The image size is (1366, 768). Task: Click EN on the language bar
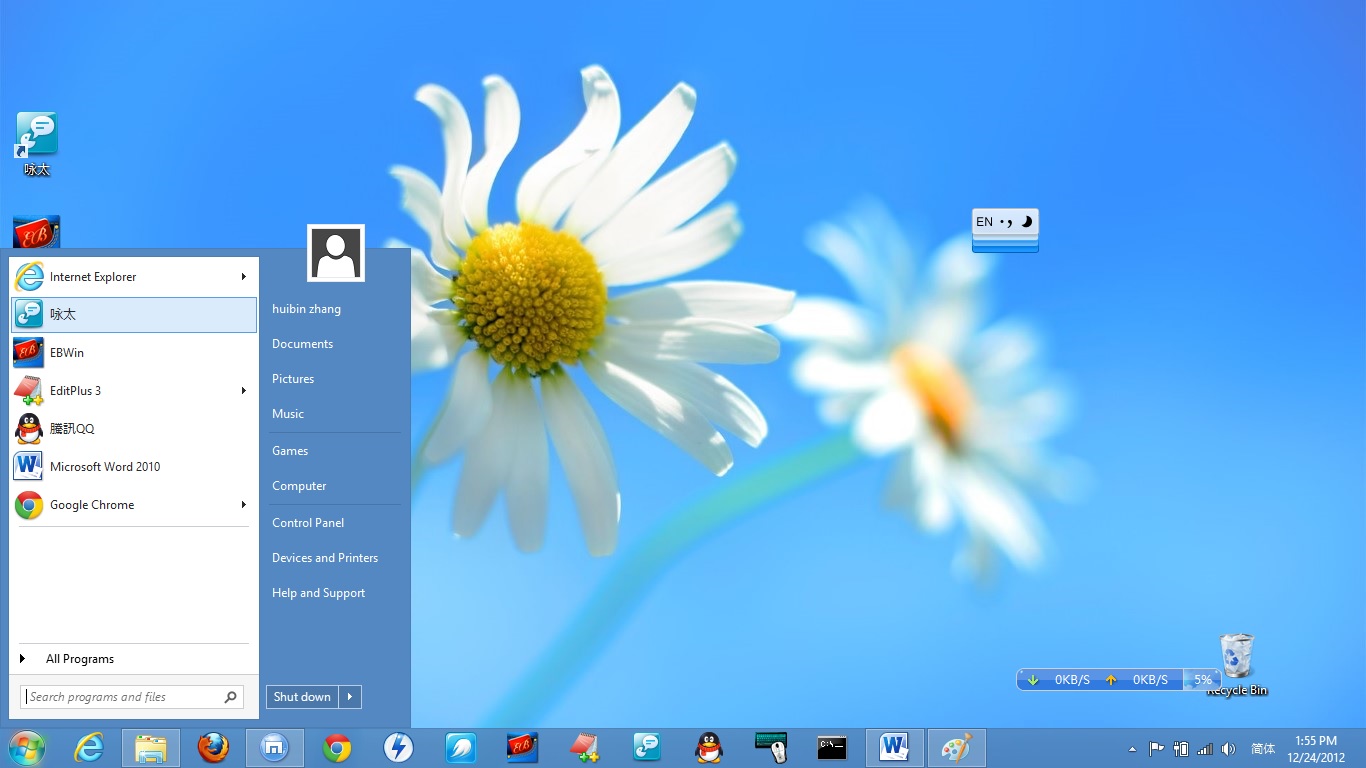pyautogui.click(x=984, y=222)
